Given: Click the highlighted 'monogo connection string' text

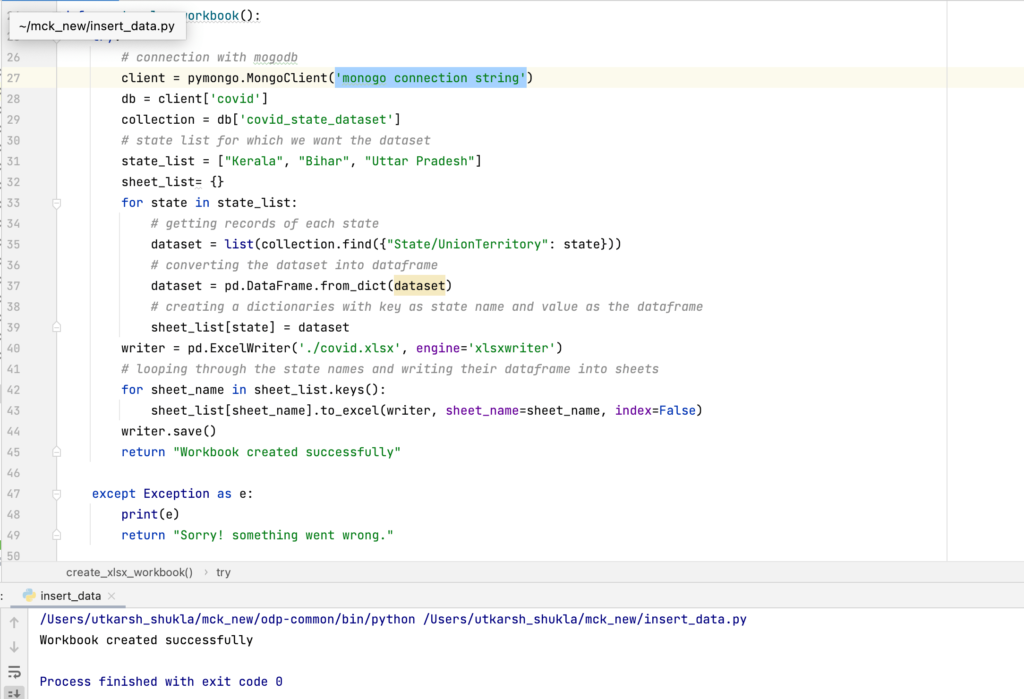Looking at the screenshot, I should pos(430,78).
